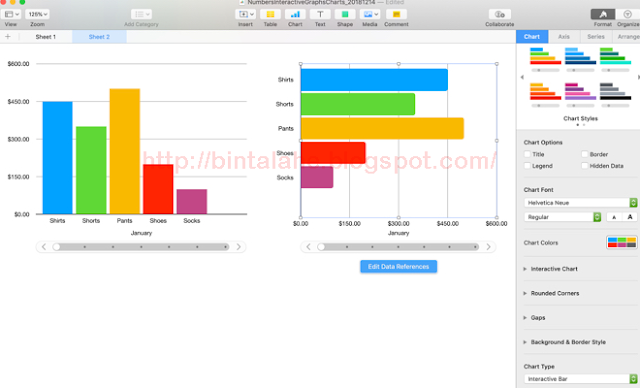Image resolution: width=640 pixels, height=388 pixels.
Task: Go to previous data set on right chart
Action: [x=308, y=247]
